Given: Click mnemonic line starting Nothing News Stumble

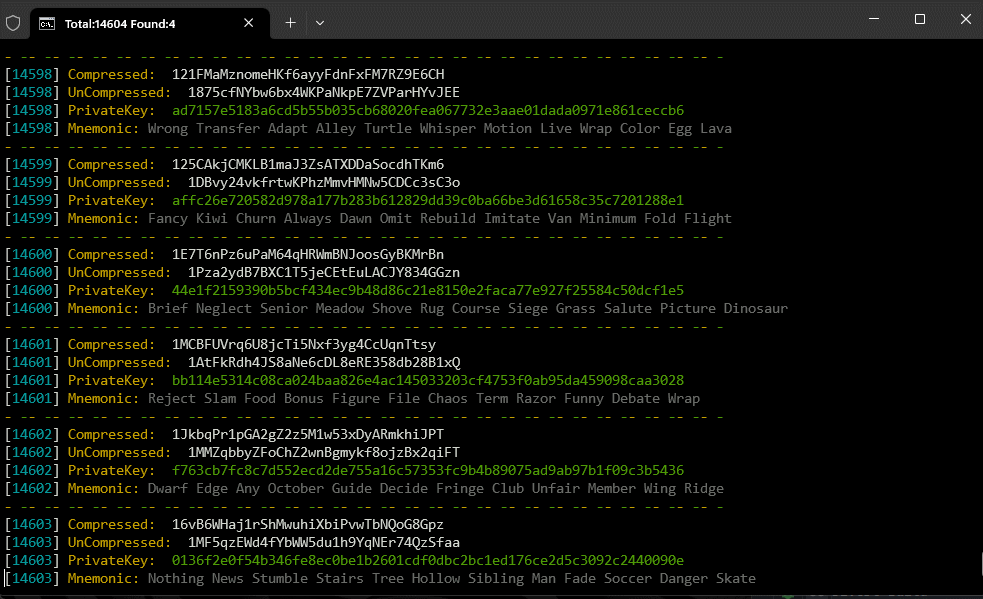Looking at the screenshot, I should [x=451, y=579].
